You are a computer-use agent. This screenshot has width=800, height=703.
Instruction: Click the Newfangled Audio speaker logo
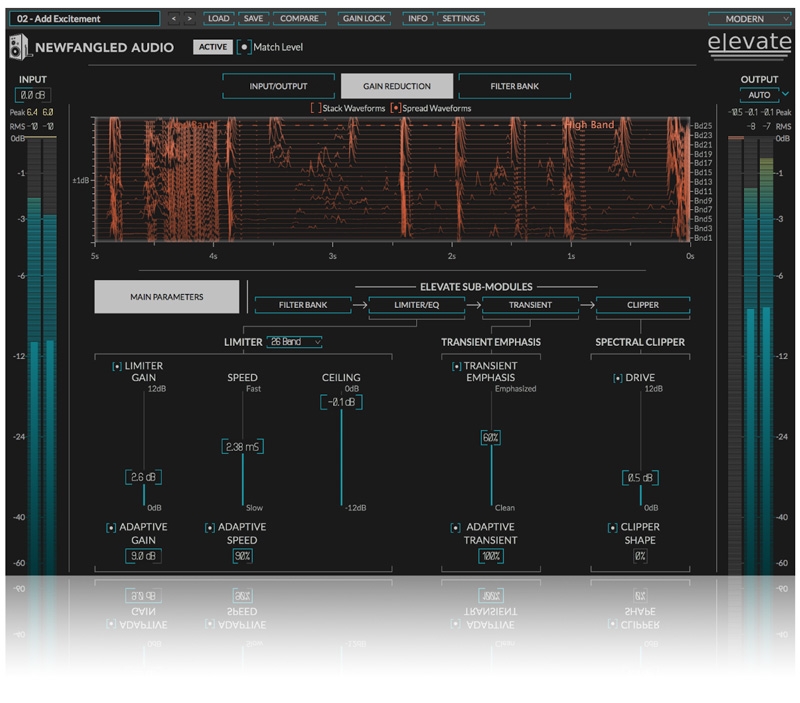click(x=20, y=47)
